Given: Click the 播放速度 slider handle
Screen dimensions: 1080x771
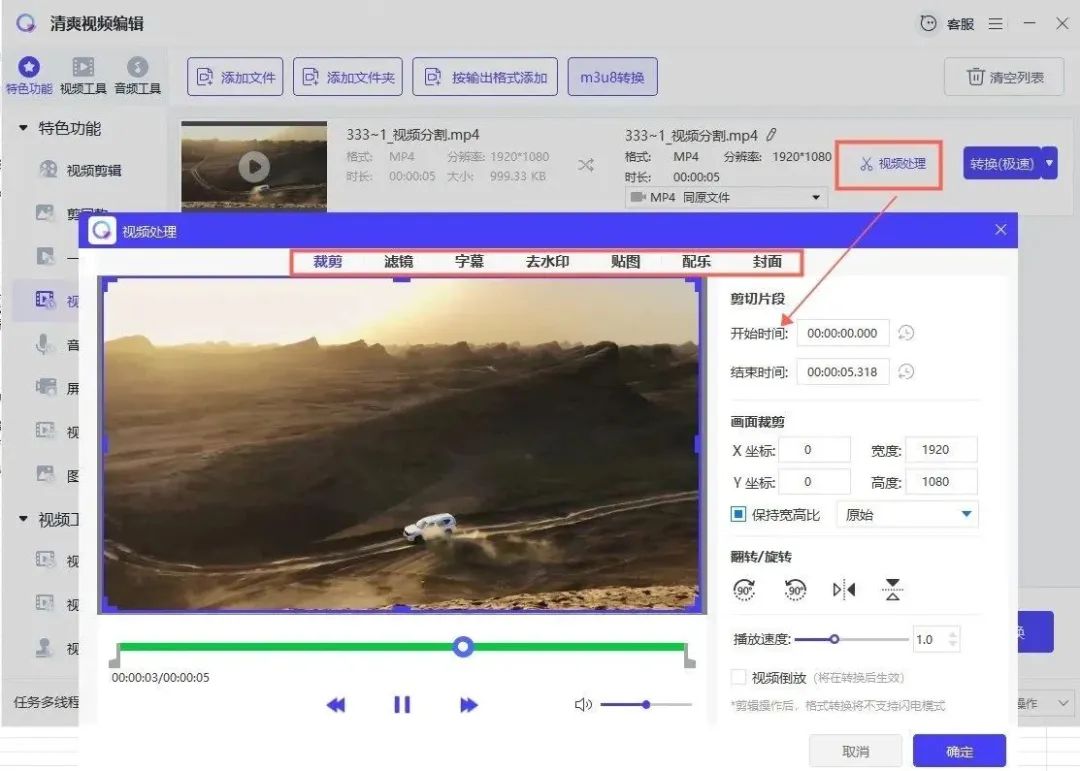Looking at the screenshot, I should click(x=834, y=639).
